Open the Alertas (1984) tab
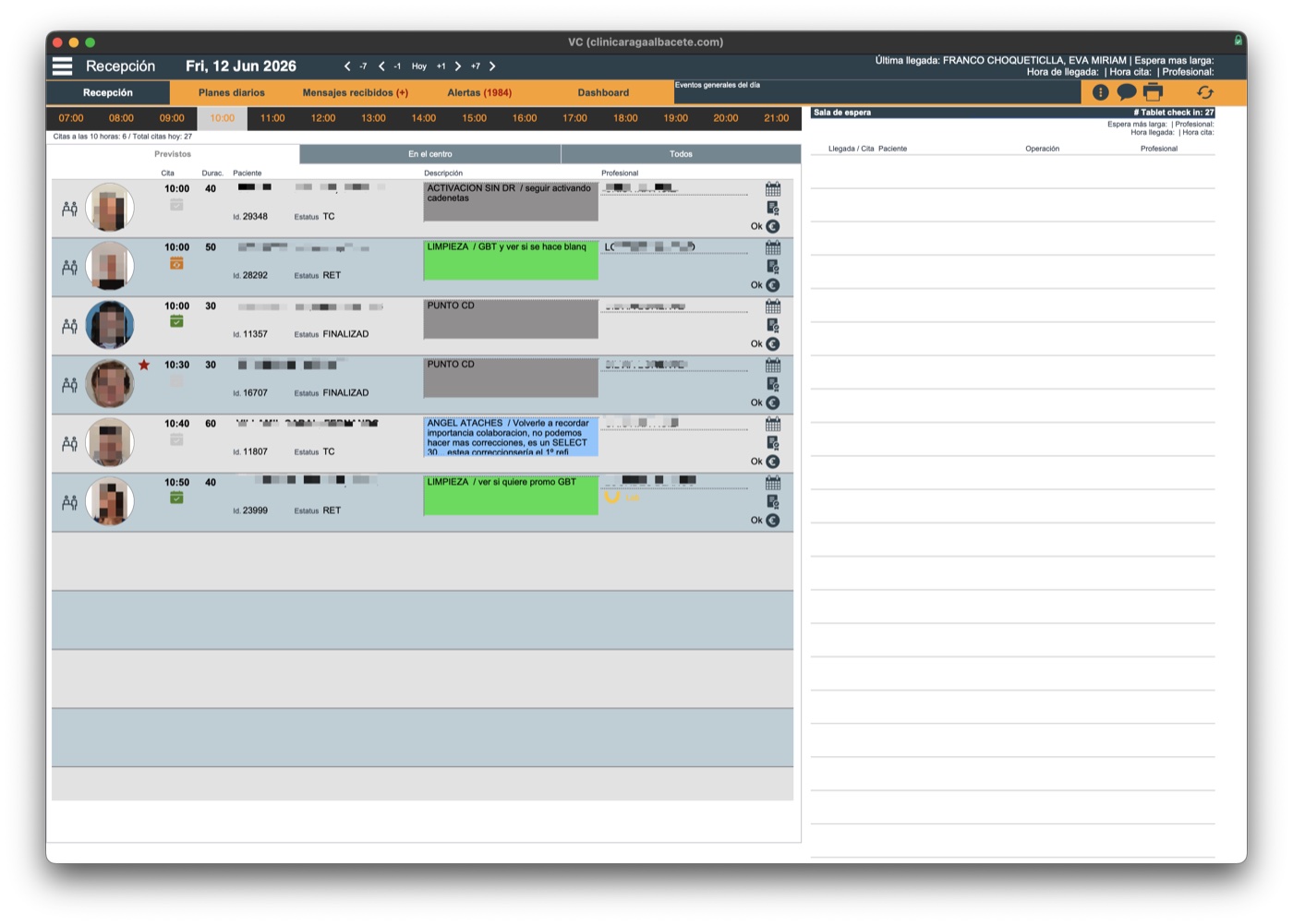Image resolution: width=1293 pixels, height=924 pixels. coord(479,92)
